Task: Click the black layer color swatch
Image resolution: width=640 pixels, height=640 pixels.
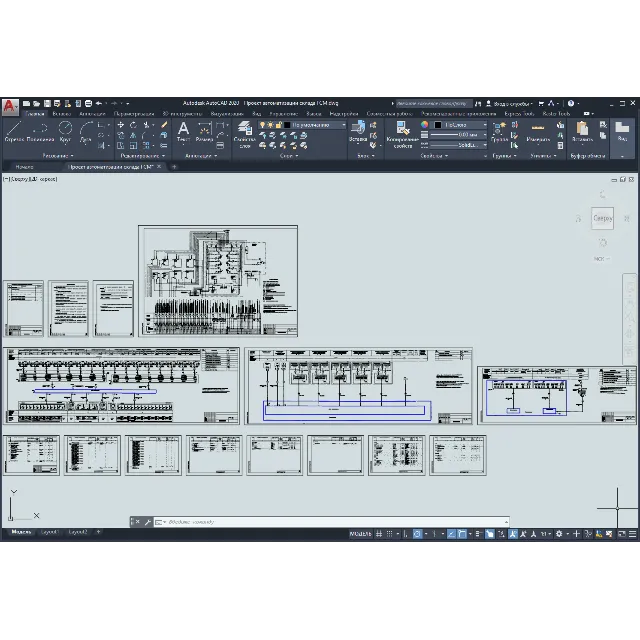Action: (287, 125)
